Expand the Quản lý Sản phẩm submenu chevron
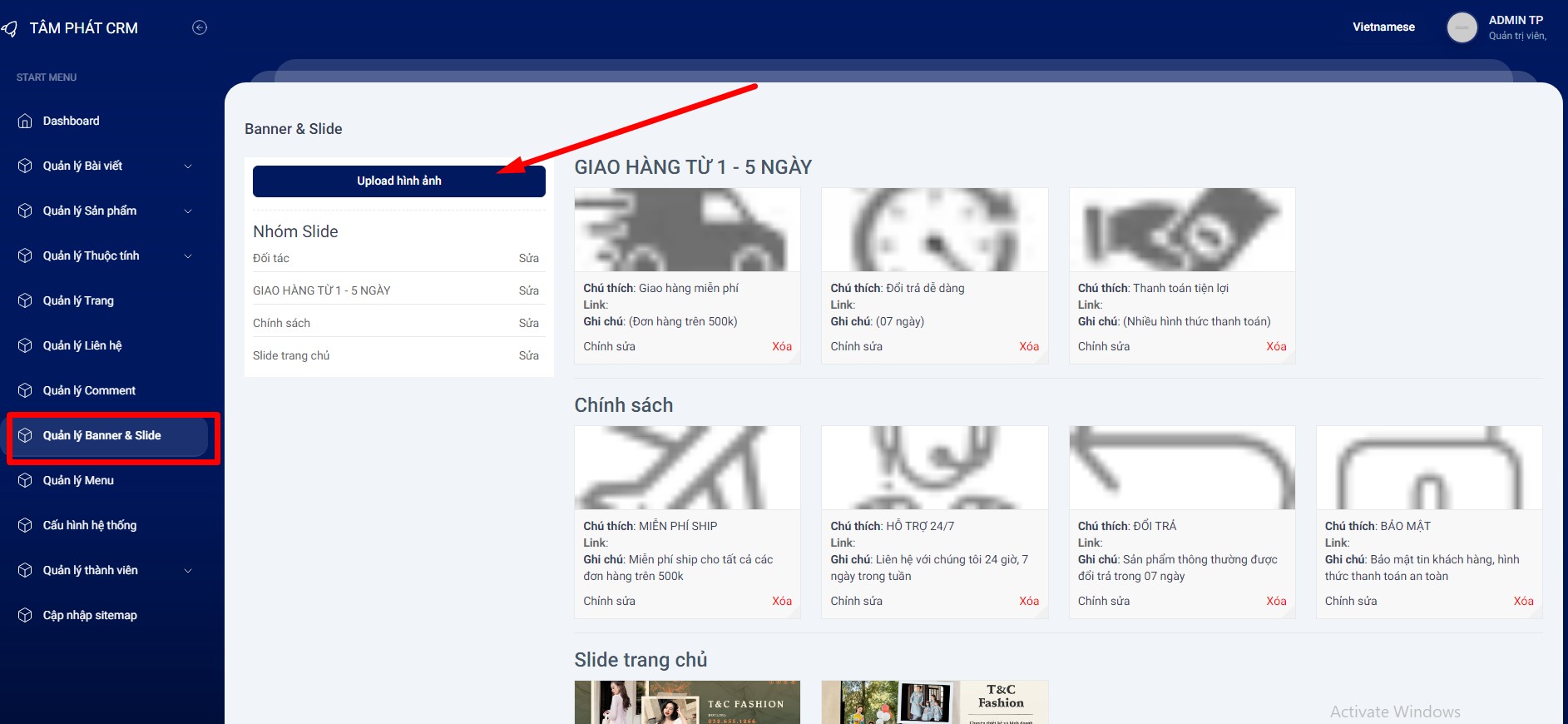 pyautogui.click(x=188, y=211)
